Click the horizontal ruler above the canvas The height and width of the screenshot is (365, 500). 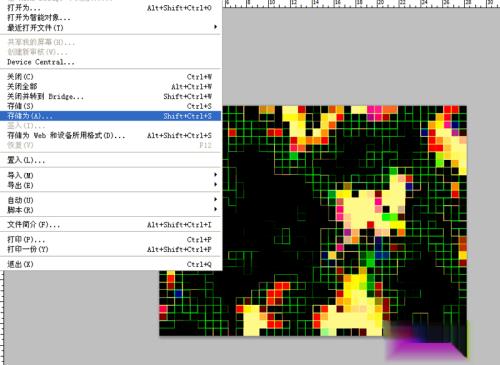(361, 4)
